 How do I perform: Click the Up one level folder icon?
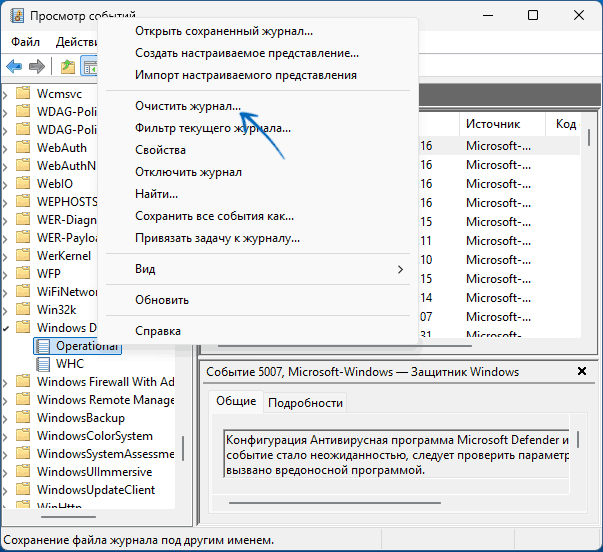pos(68,67)
